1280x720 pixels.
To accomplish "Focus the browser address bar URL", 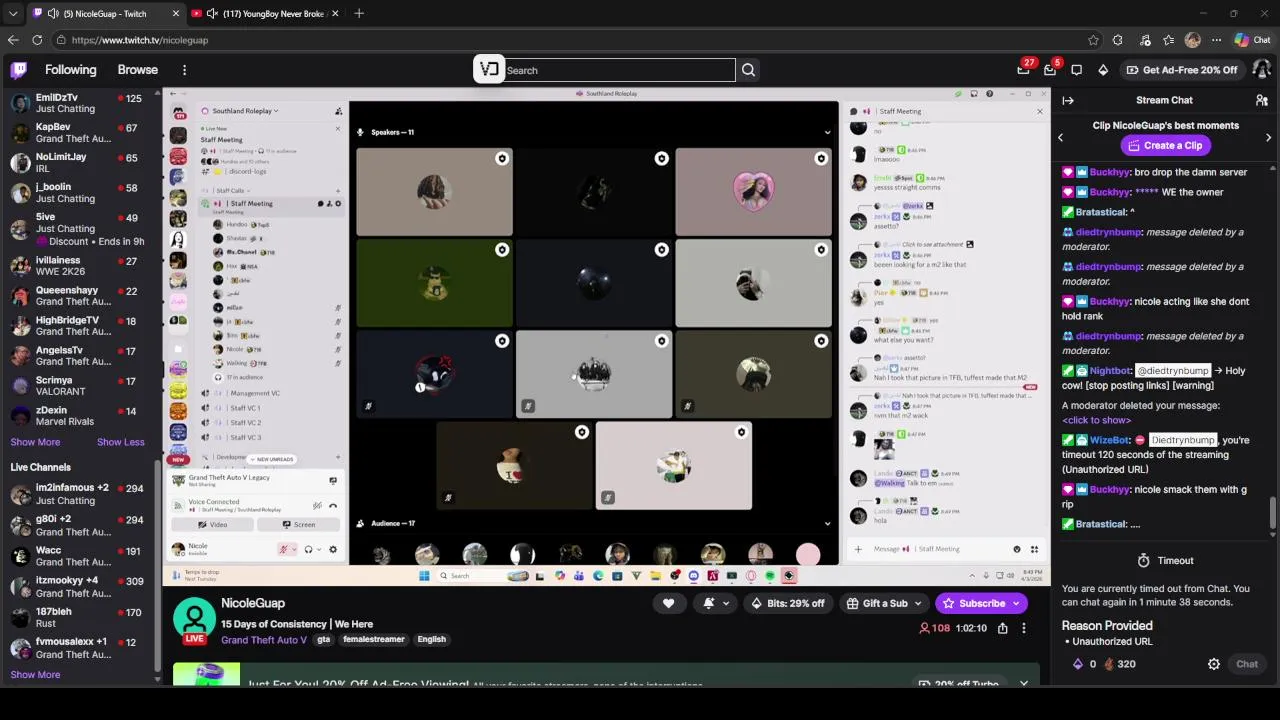I will point(140,40).
